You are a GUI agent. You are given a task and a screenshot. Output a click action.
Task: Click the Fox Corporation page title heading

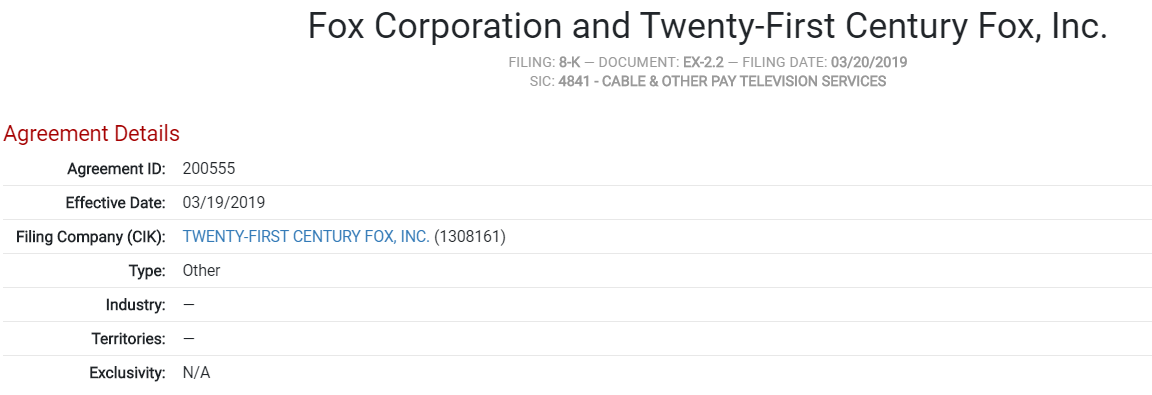click(707, 27)
